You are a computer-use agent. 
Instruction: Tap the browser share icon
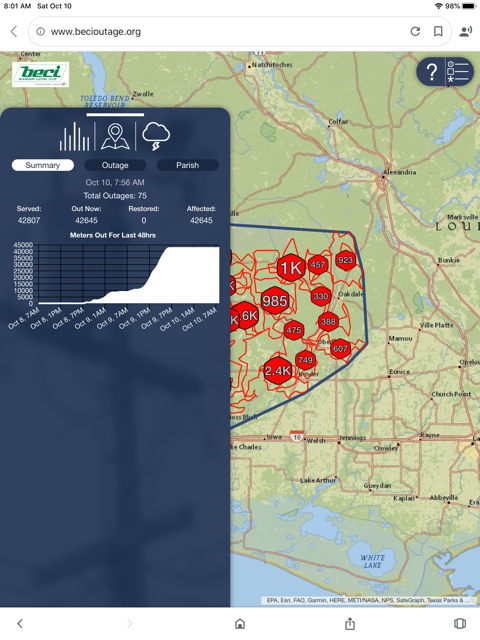tap(350, 623)
